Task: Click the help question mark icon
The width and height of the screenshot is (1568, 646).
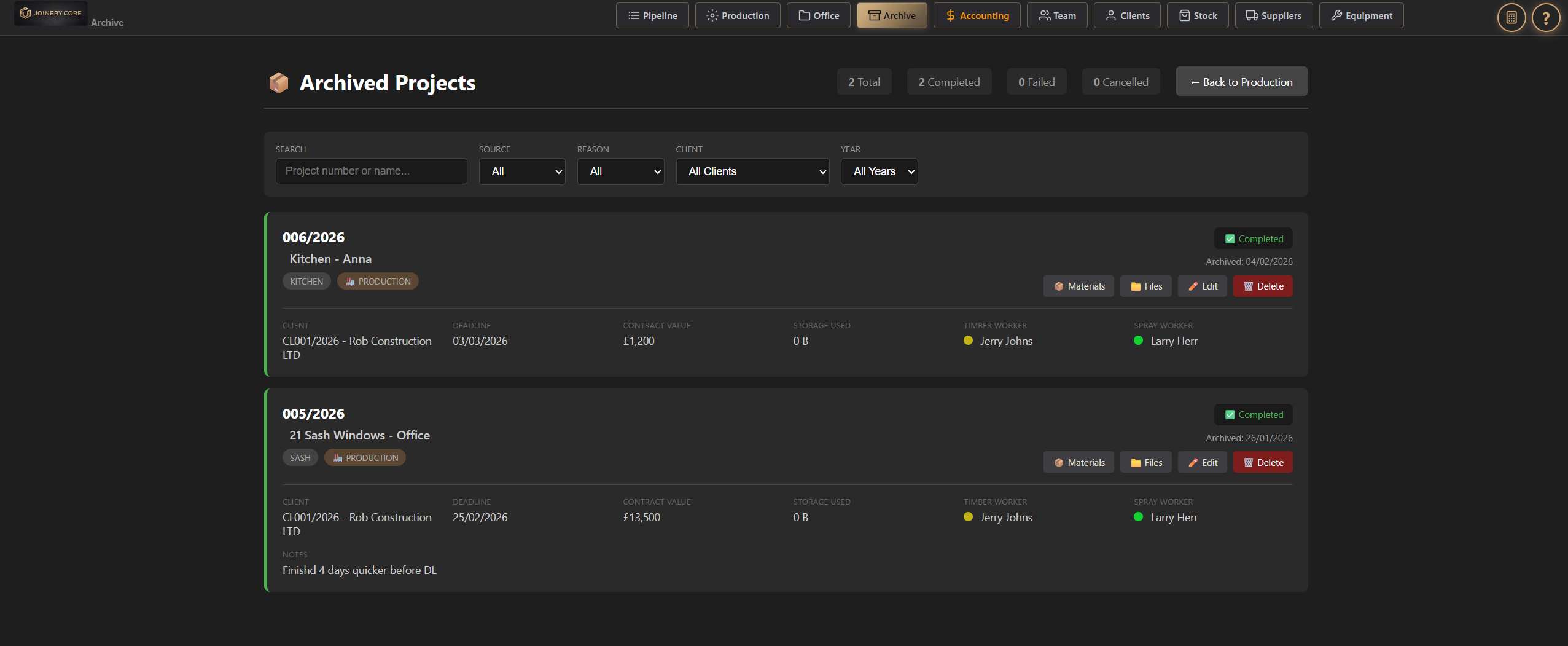Action: point(1545,17)
